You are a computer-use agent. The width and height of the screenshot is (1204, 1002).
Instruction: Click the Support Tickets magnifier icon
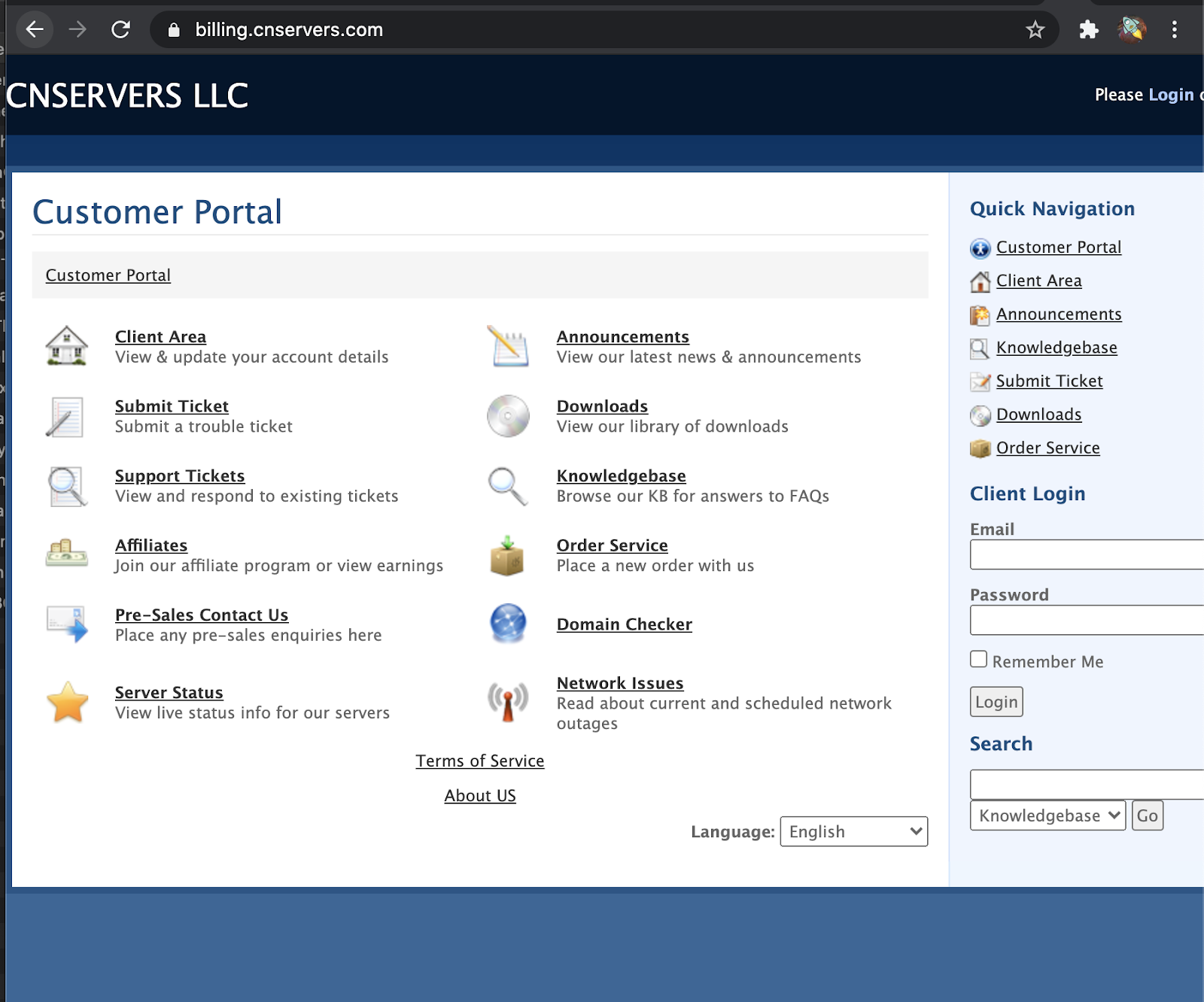tap(67, 486)
